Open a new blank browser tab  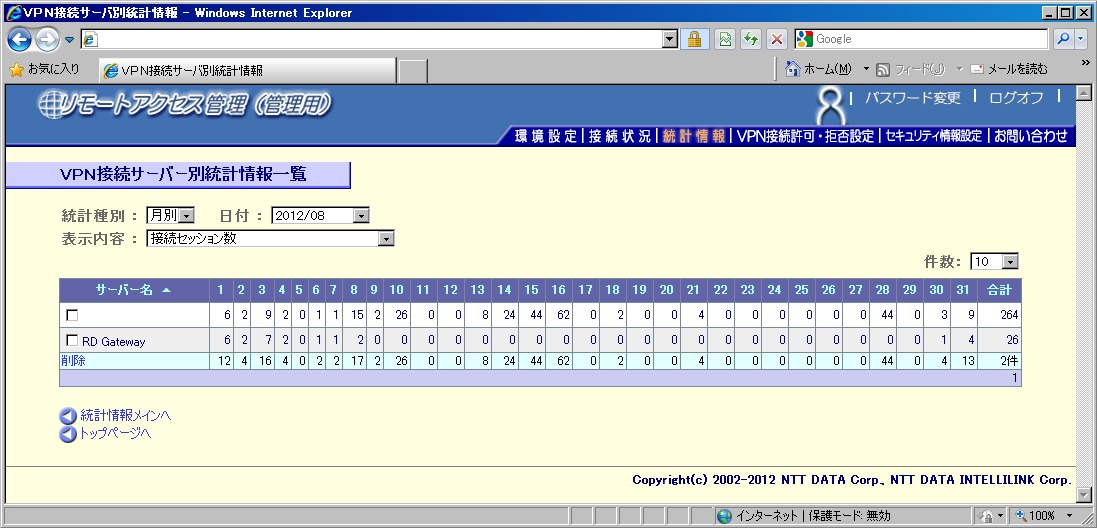point(412,71)
